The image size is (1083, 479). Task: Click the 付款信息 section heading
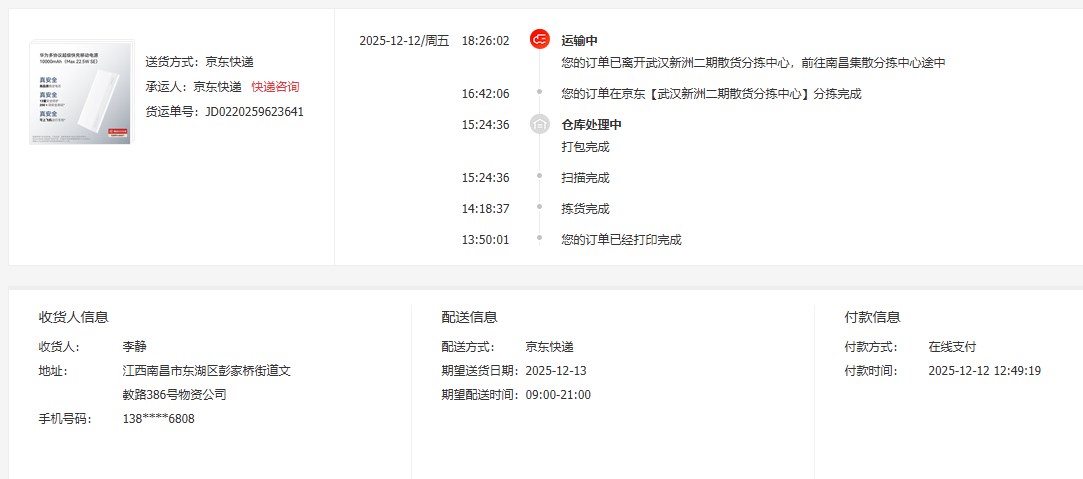[x=873, y=317]
